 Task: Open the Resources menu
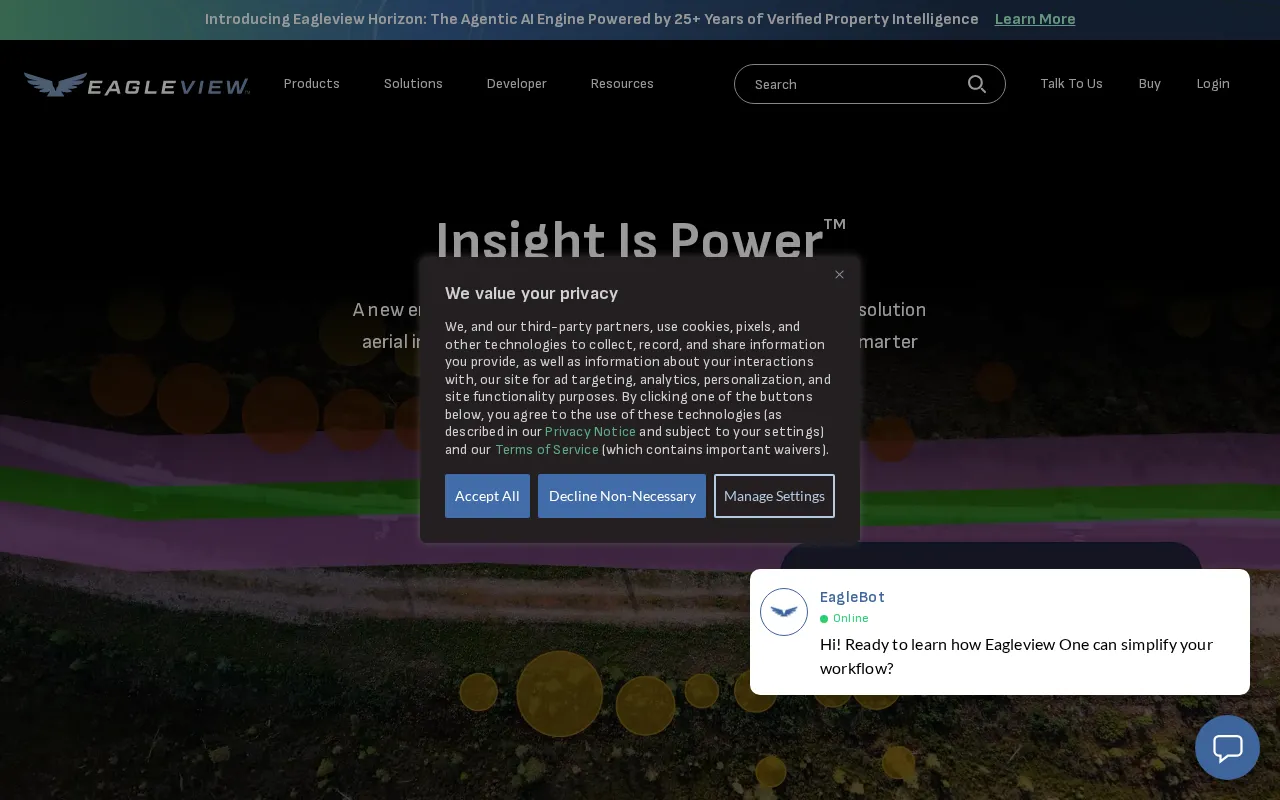pos(622,84)
